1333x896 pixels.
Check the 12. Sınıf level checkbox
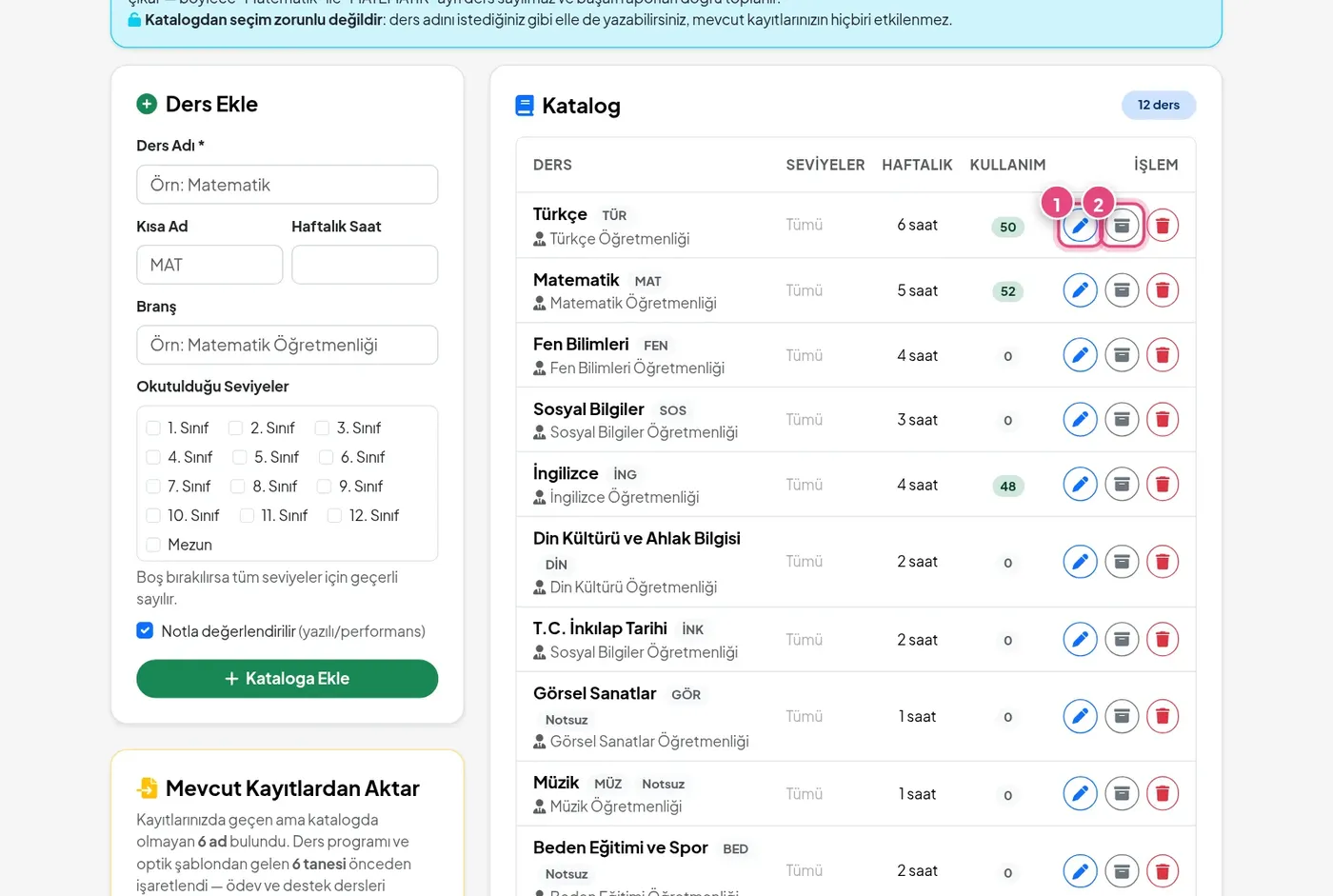point(334,515)
